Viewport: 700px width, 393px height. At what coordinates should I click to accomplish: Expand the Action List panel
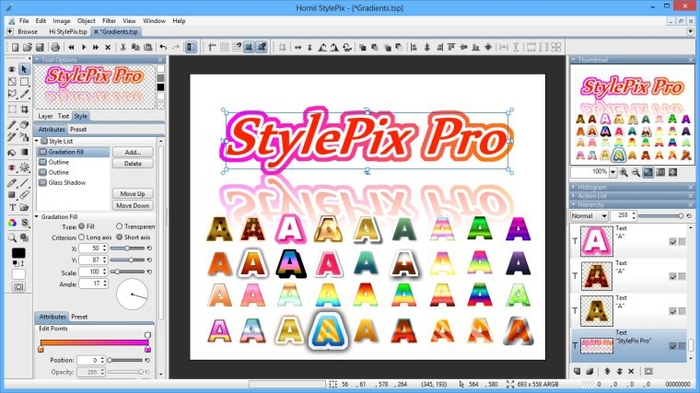tap(574, 196)
